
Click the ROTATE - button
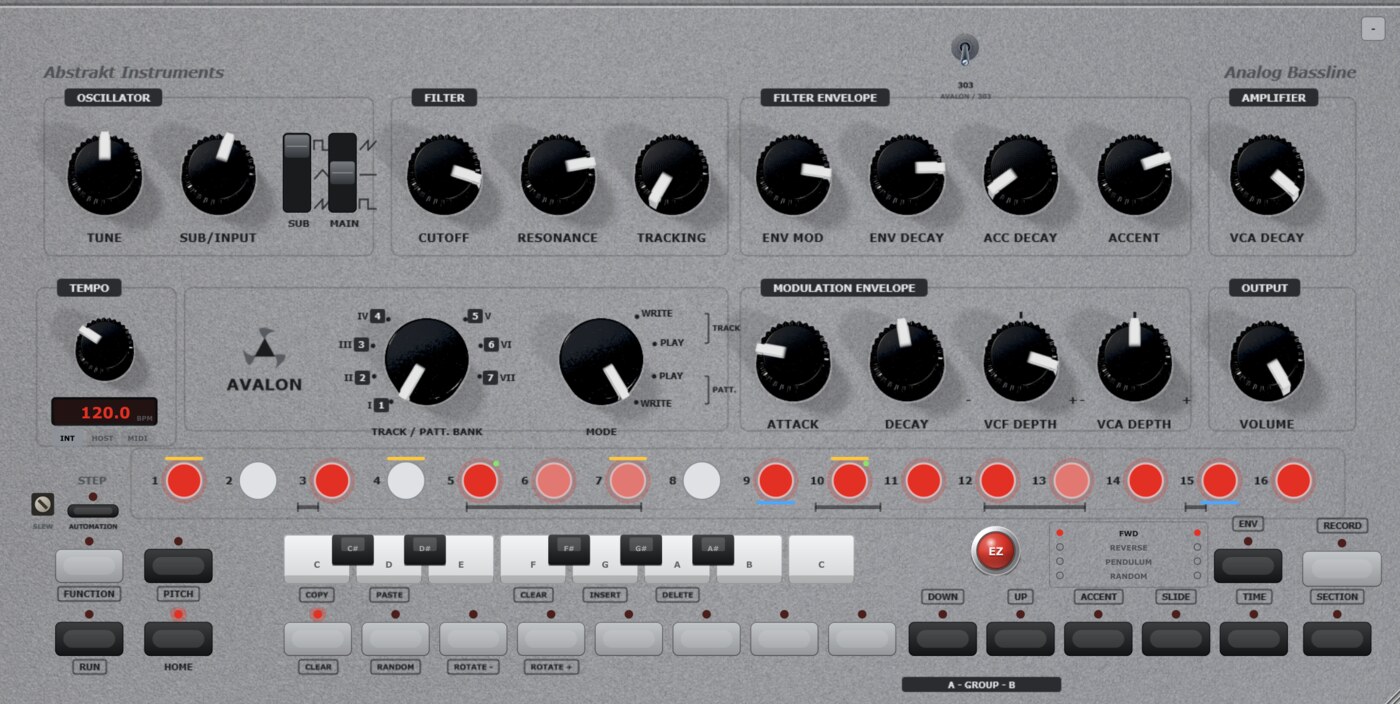(473, 639)
